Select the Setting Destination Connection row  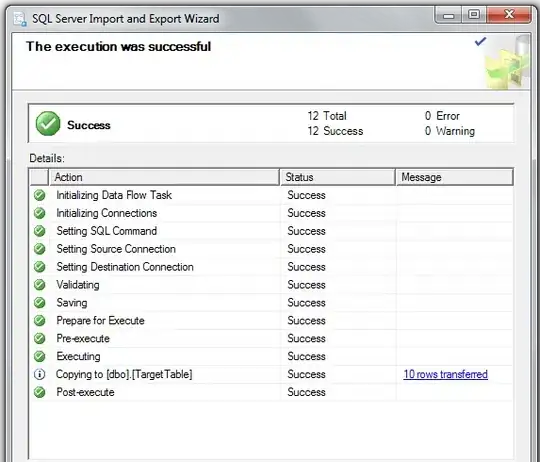click(x=271, y=267)
